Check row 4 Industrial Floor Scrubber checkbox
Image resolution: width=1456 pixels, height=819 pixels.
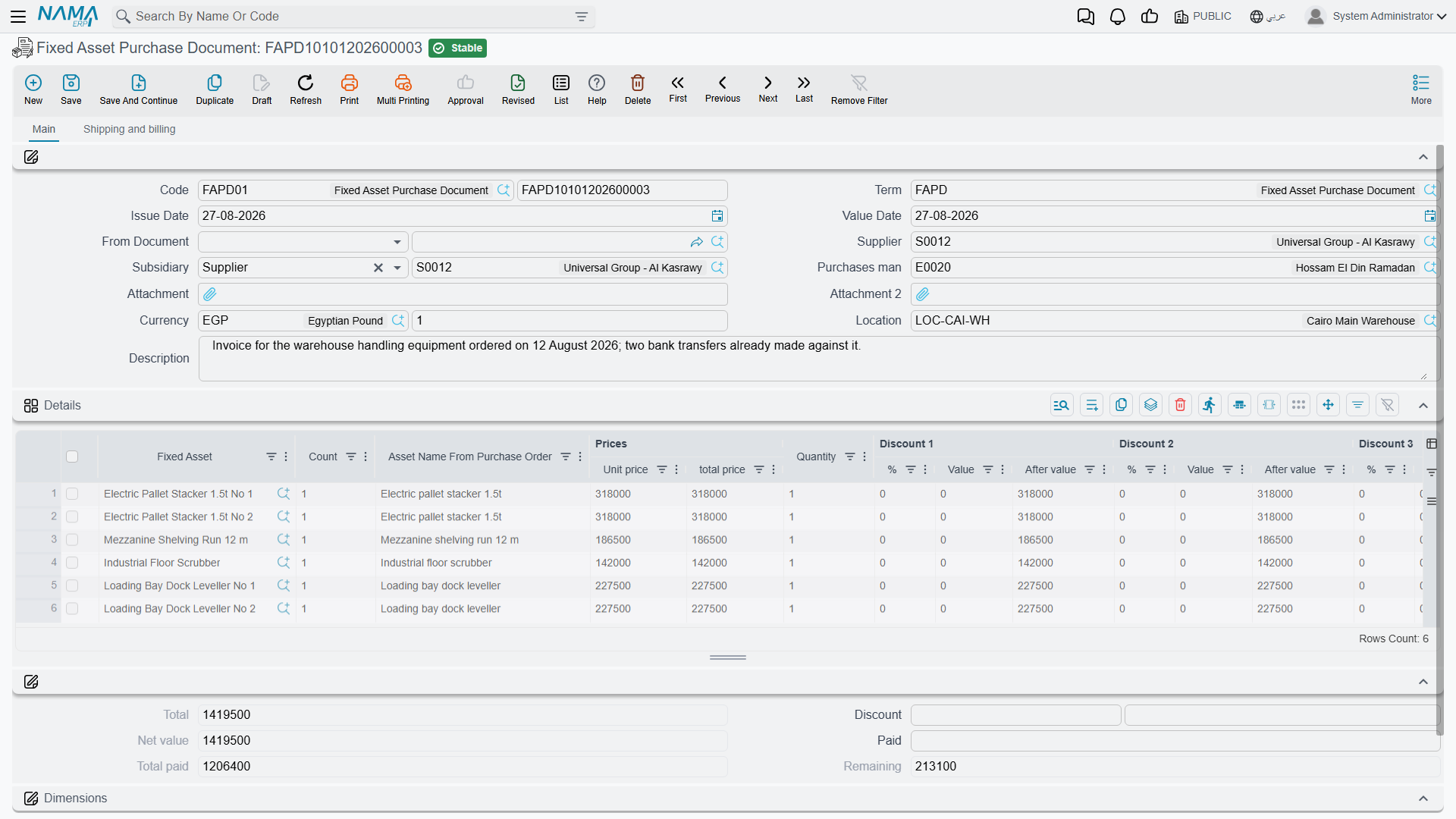[x=72, y=563]
